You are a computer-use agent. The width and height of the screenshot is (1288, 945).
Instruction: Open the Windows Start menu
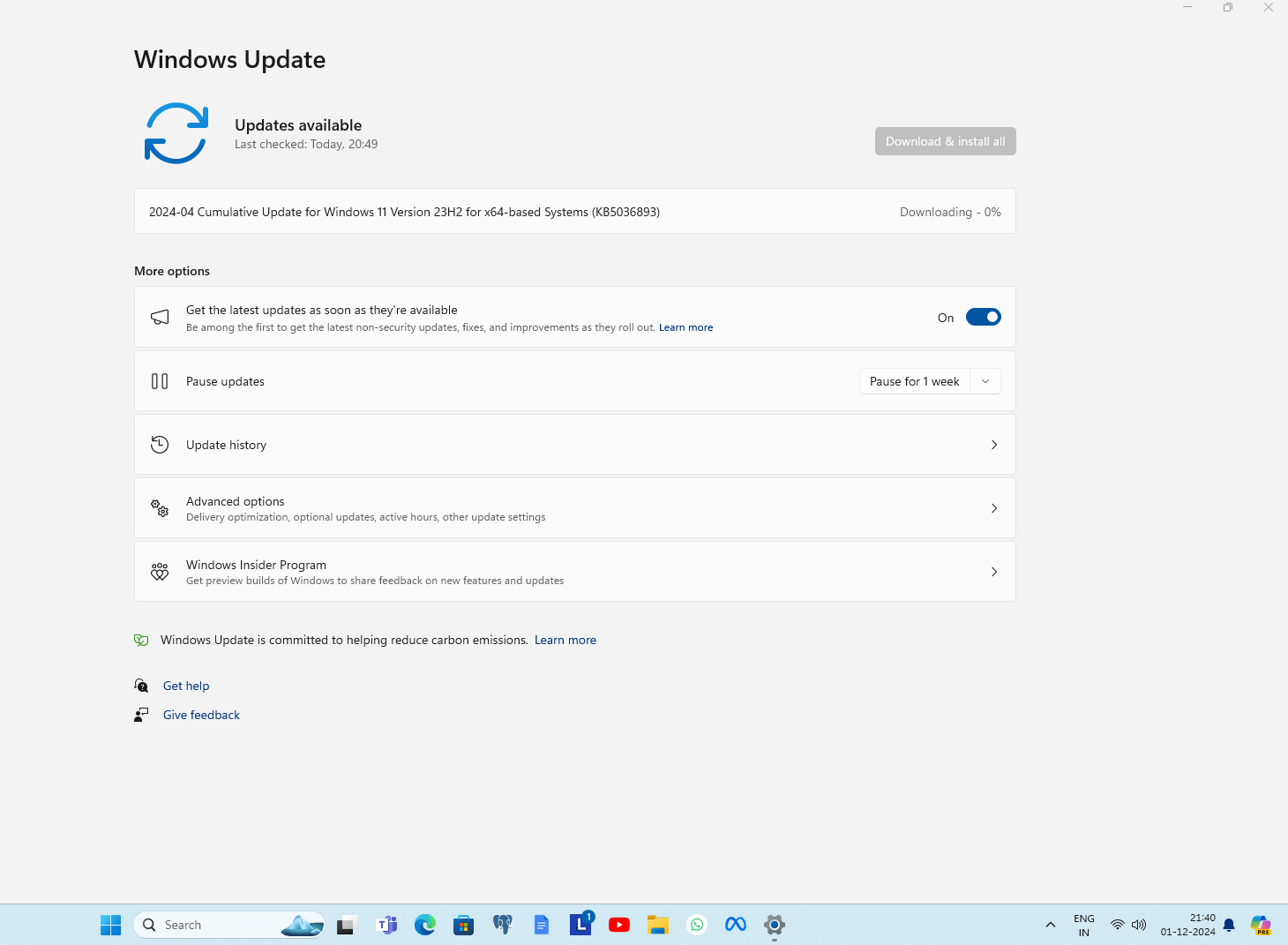pos(110,925)
